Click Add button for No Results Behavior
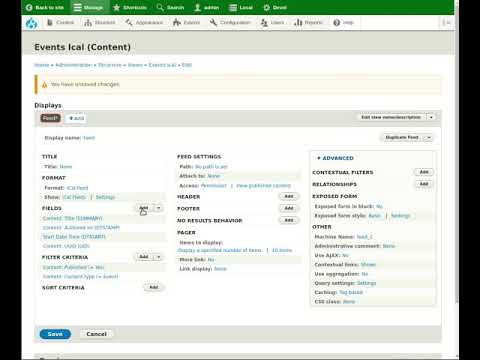Image resolution: width=480 pixels, height=360 pixels. [289, 220]
